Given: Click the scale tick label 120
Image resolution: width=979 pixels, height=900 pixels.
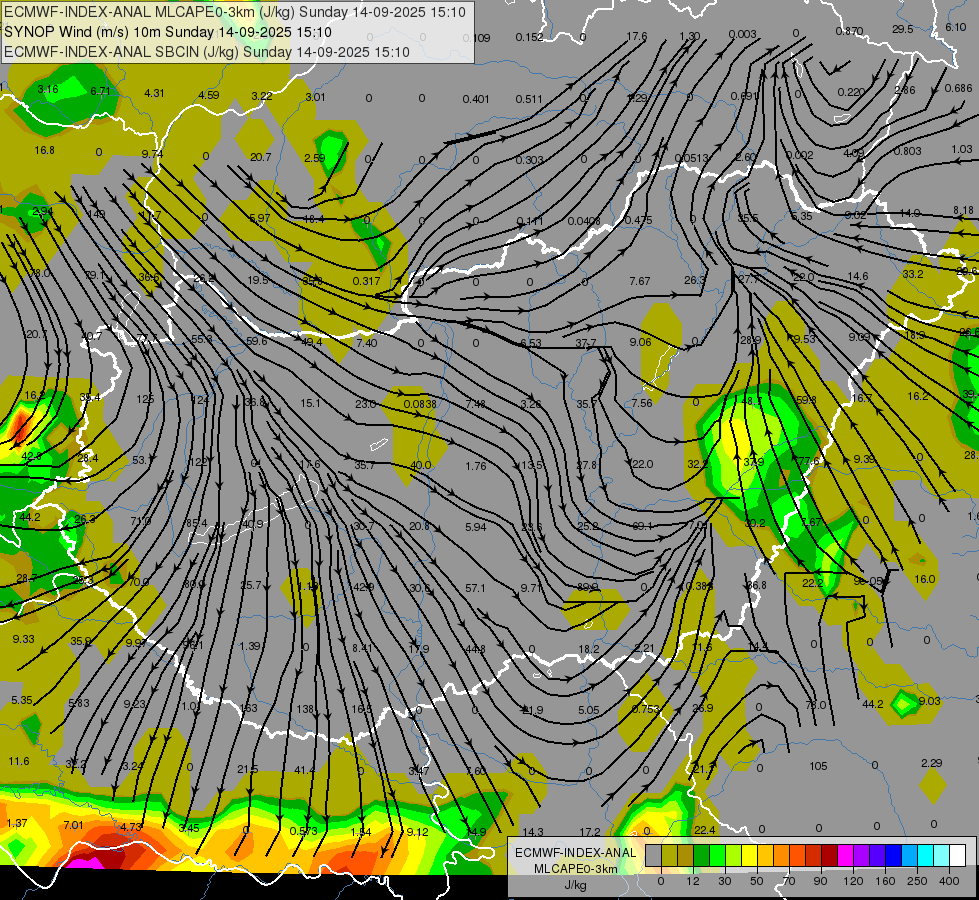Looking at the screenshot, I should pyautogui.click(x=853, y=881).
